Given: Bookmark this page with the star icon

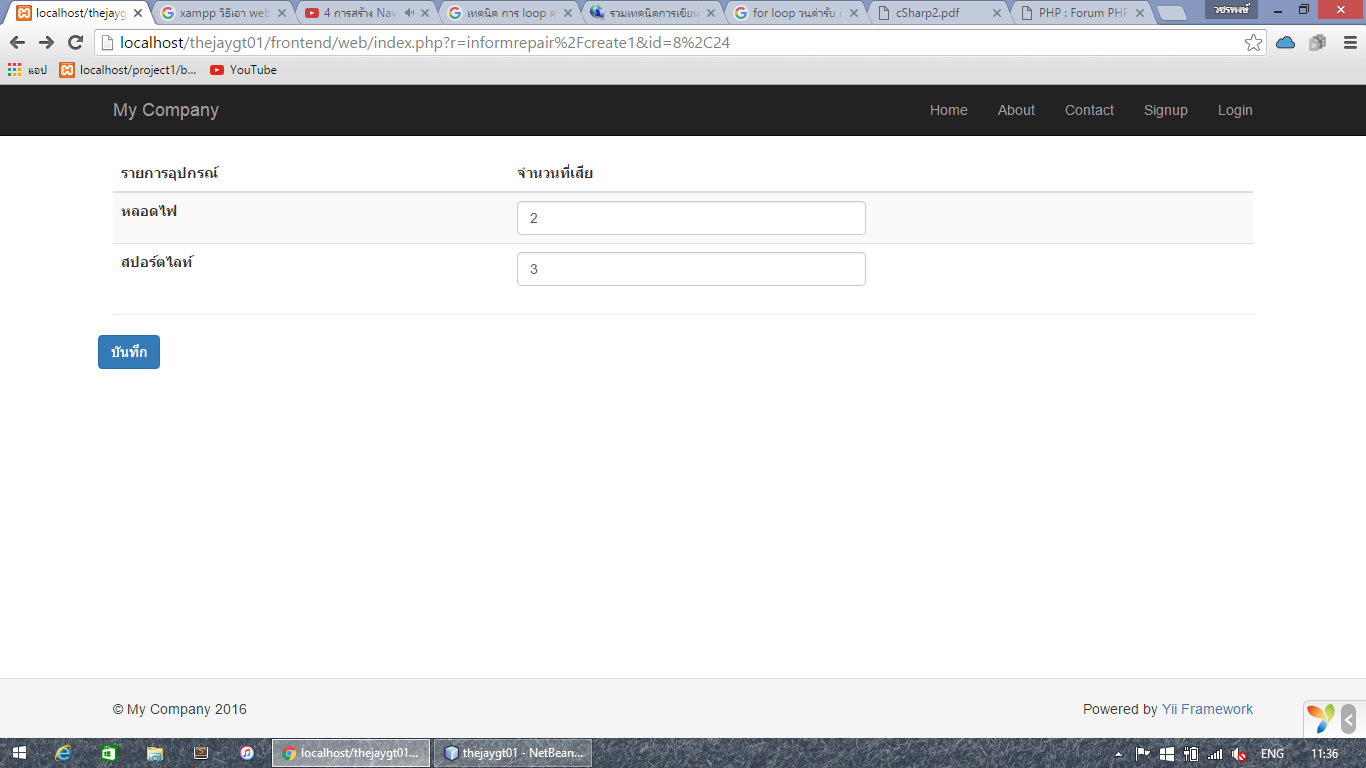Looking at the screenshot, I should pyautogui.click(x=1253, y=43).
